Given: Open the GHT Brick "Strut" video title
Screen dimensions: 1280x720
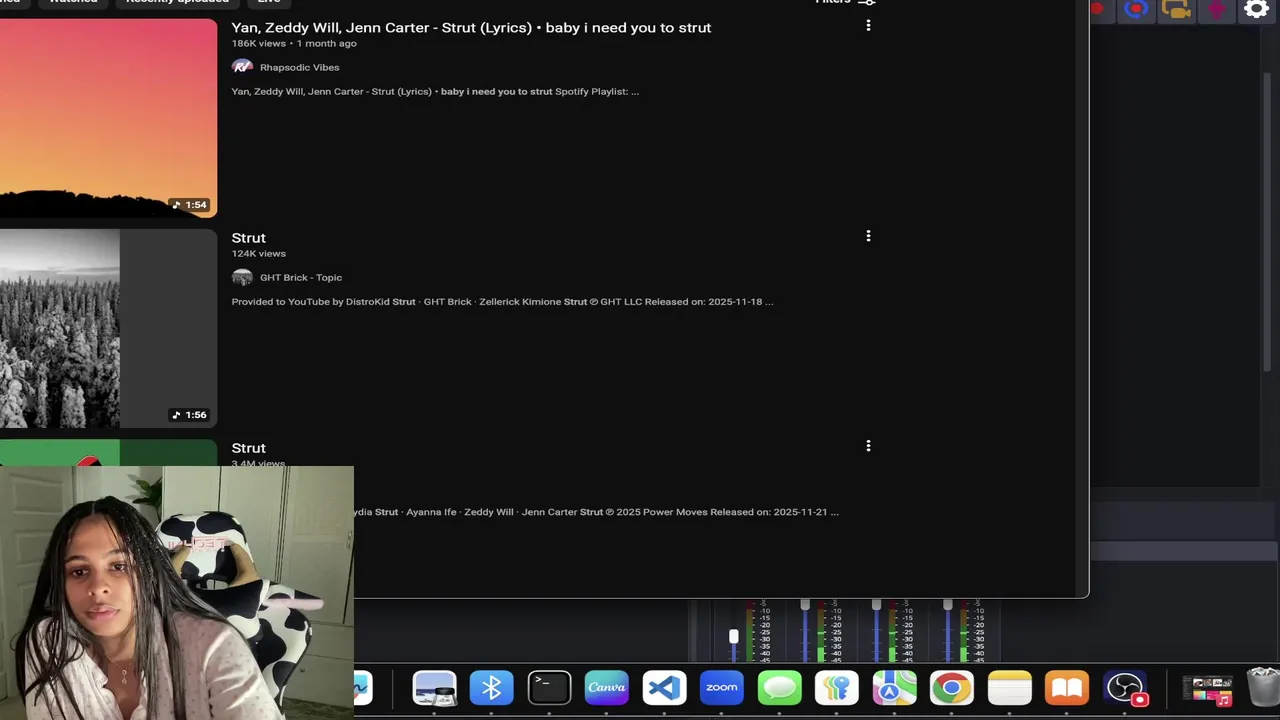Looking at the screenshot, I should tap(248, 237).
